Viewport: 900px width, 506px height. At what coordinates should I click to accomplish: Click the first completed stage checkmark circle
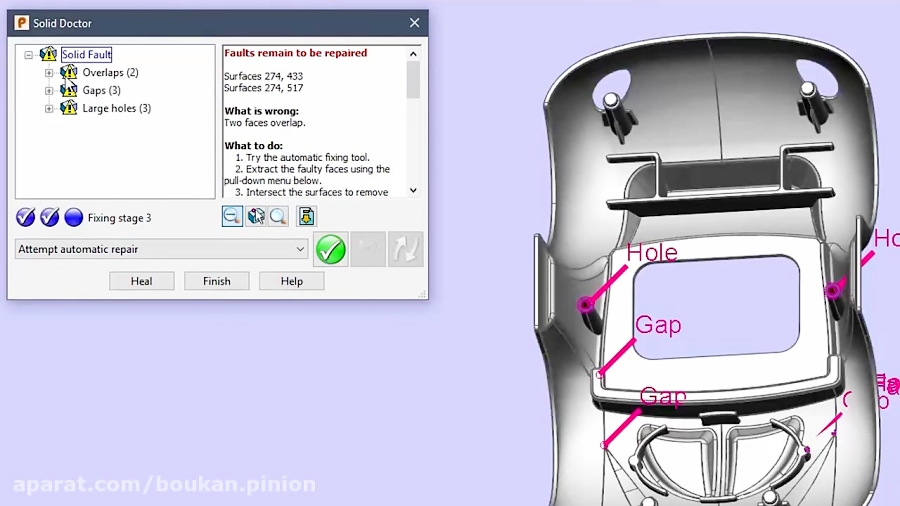pos(26,218)
